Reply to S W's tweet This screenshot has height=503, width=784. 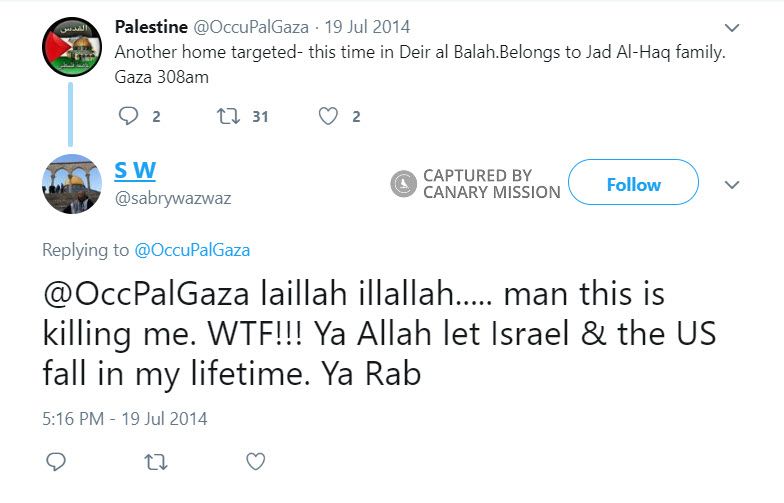tap(56, 461)
